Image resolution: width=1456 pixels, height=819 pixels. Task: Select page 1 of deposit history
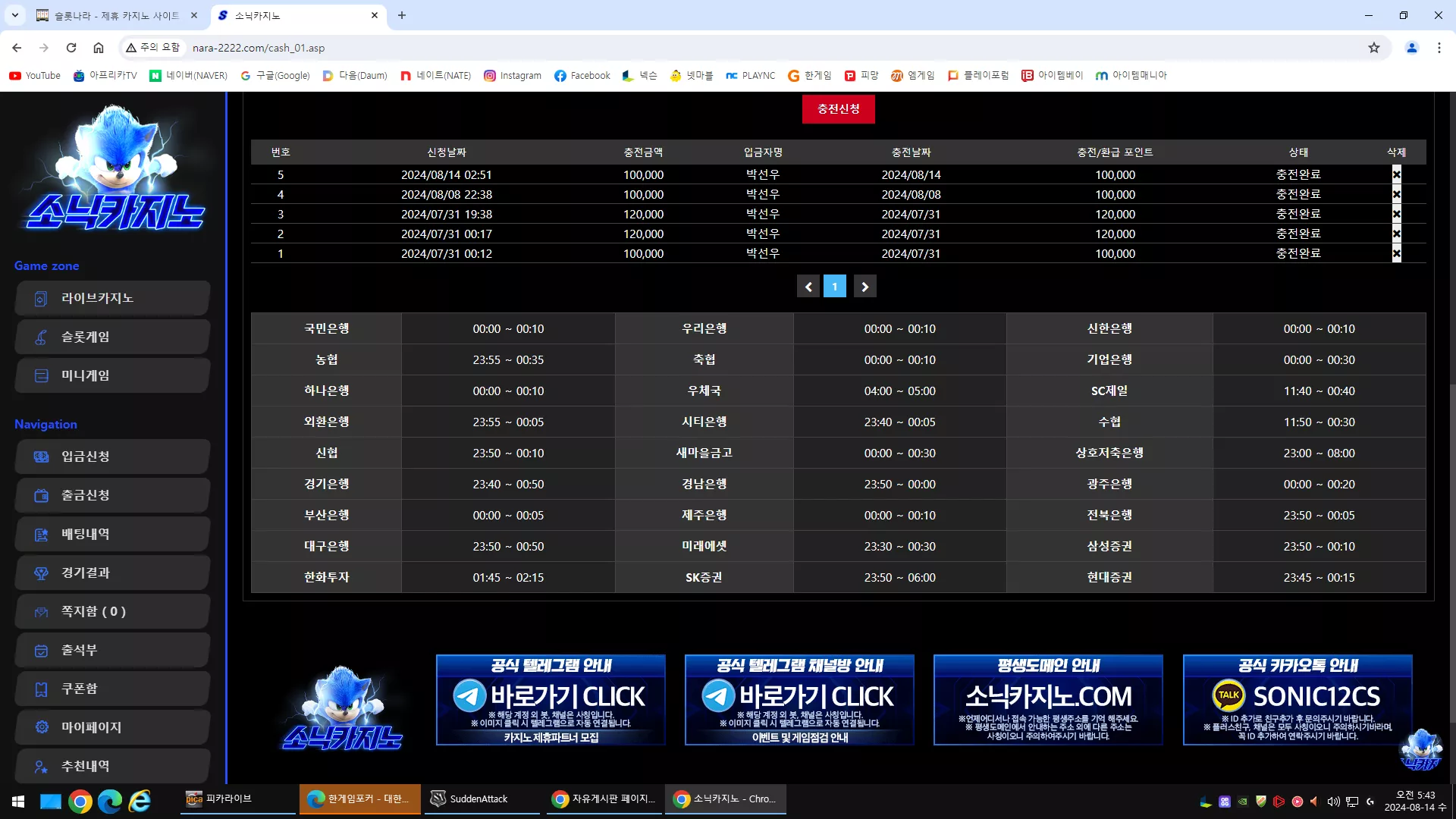[x=835, y=287]
